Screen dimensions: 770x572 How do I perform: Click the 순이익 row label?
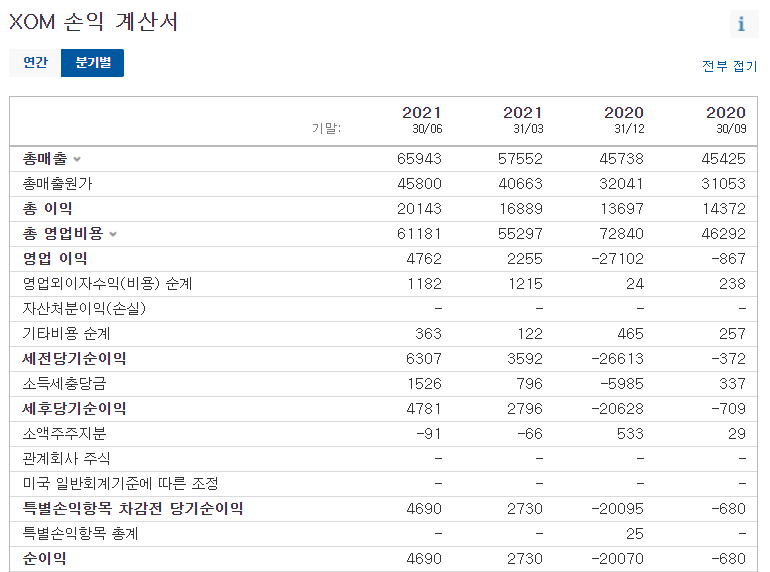(x=44, y=559)
